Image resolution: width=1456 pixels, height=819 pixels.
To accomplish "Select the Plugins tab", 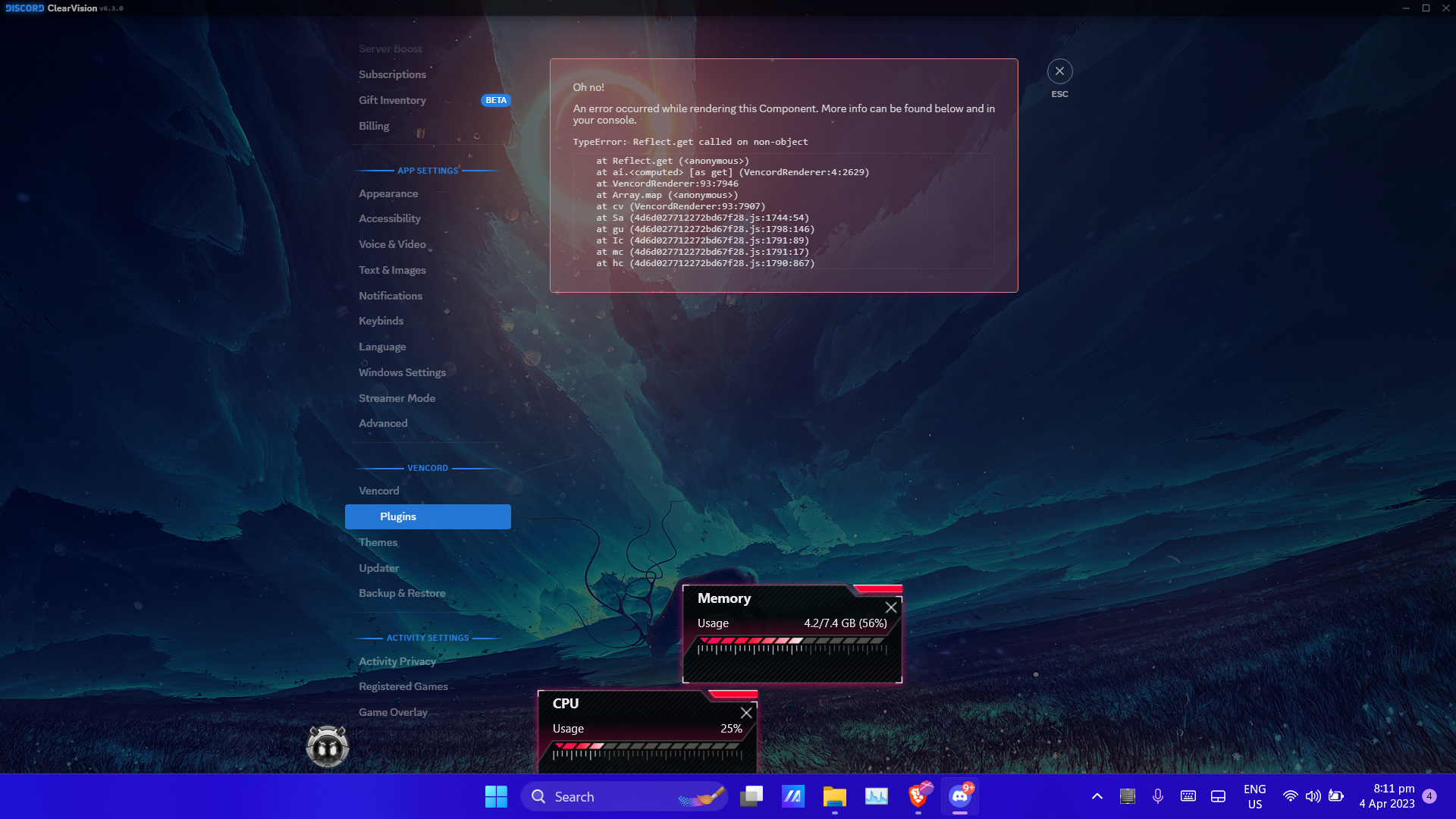I will [x=428, y=516].
